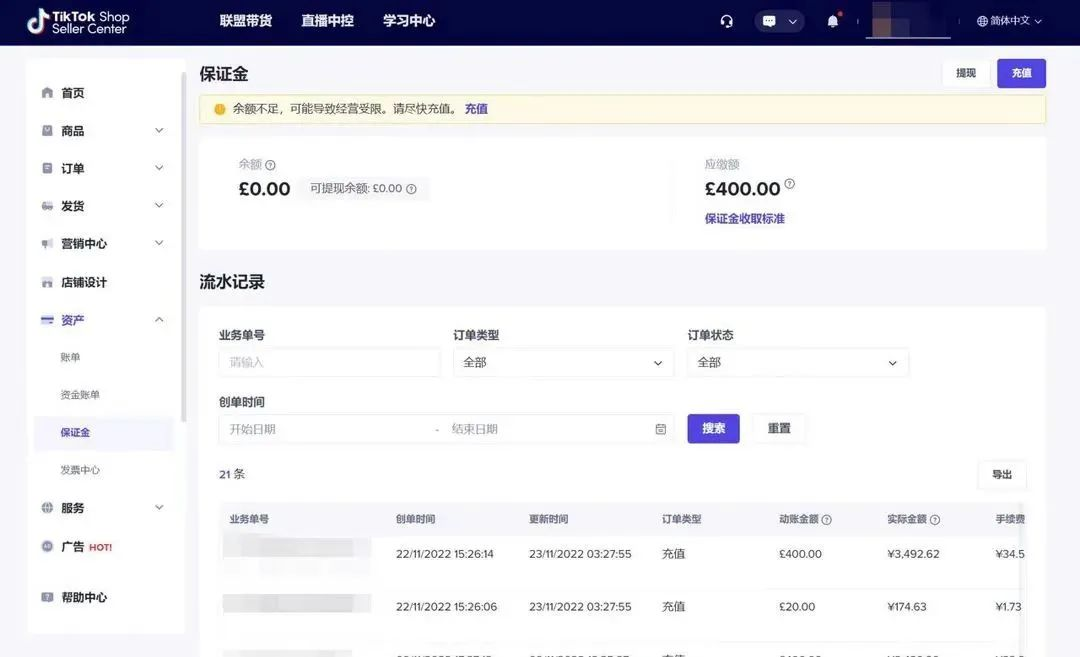Click the 导出 export button
The width and height of the screenshot is (1080, 657).
click(x=1001, y=475)
